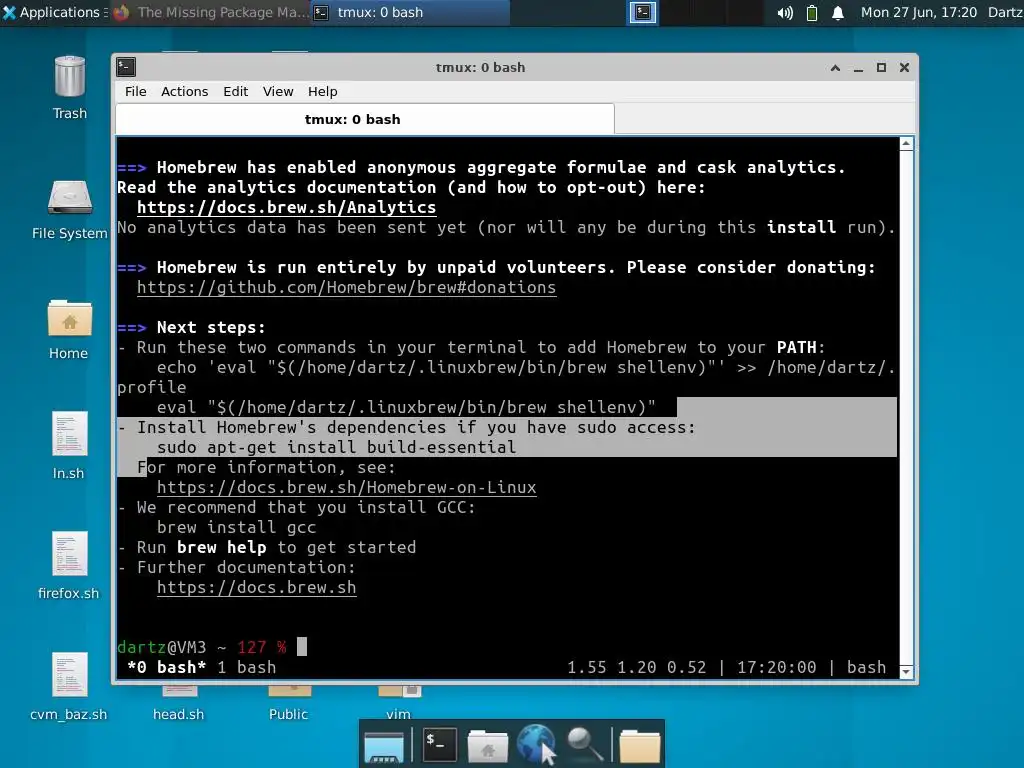Click the Dartz user name in panel
1024x768 pixels.
[1005, 12]
